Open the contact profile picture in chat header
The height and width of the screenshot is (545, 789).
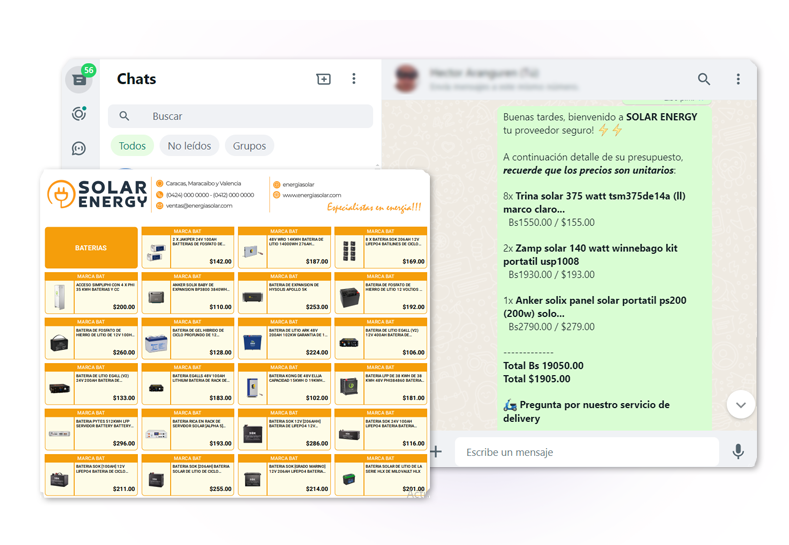[x=407, y=79]
